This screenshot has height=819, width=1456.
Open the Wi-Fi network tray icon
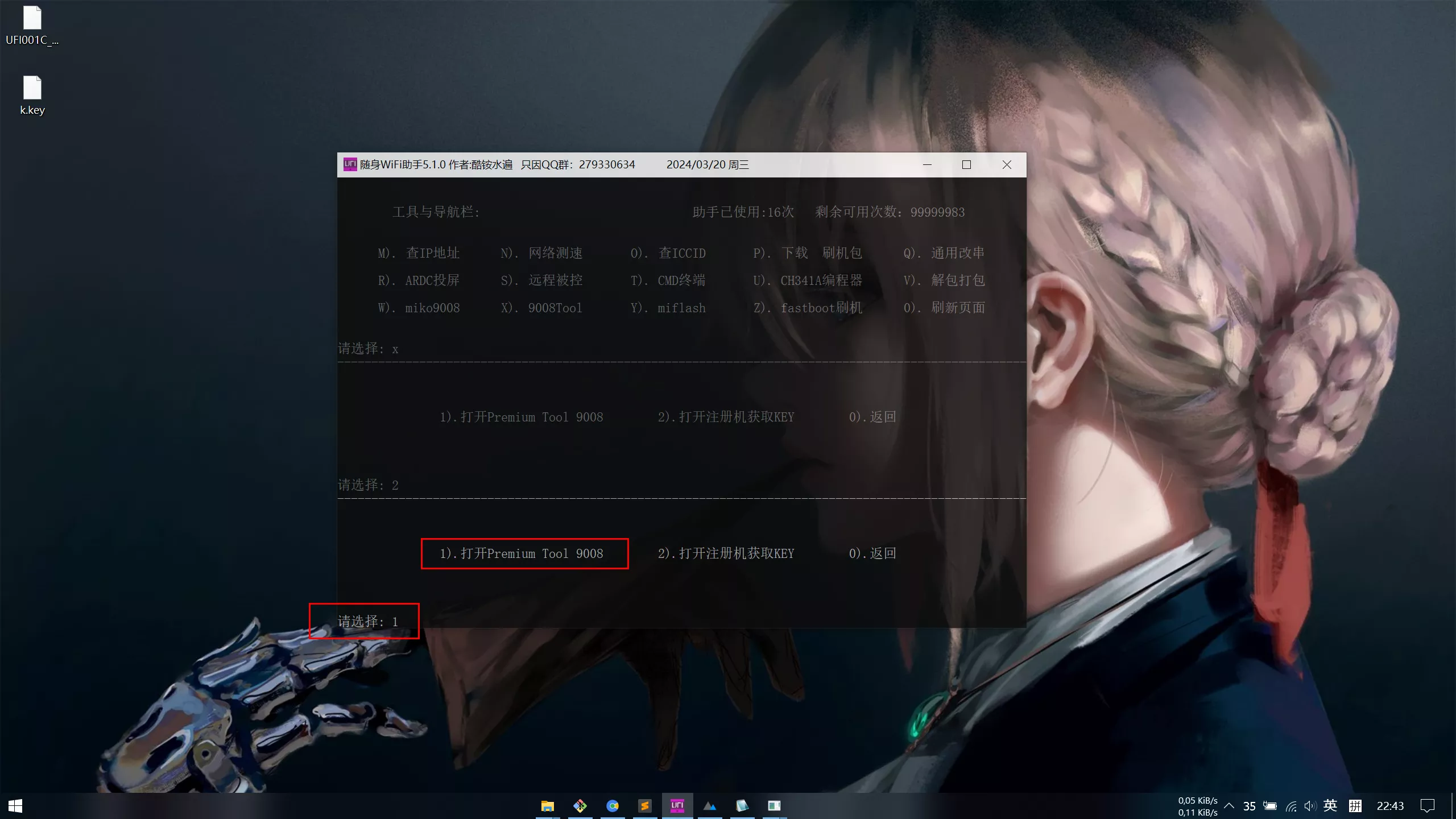[x=1291, y=806]
